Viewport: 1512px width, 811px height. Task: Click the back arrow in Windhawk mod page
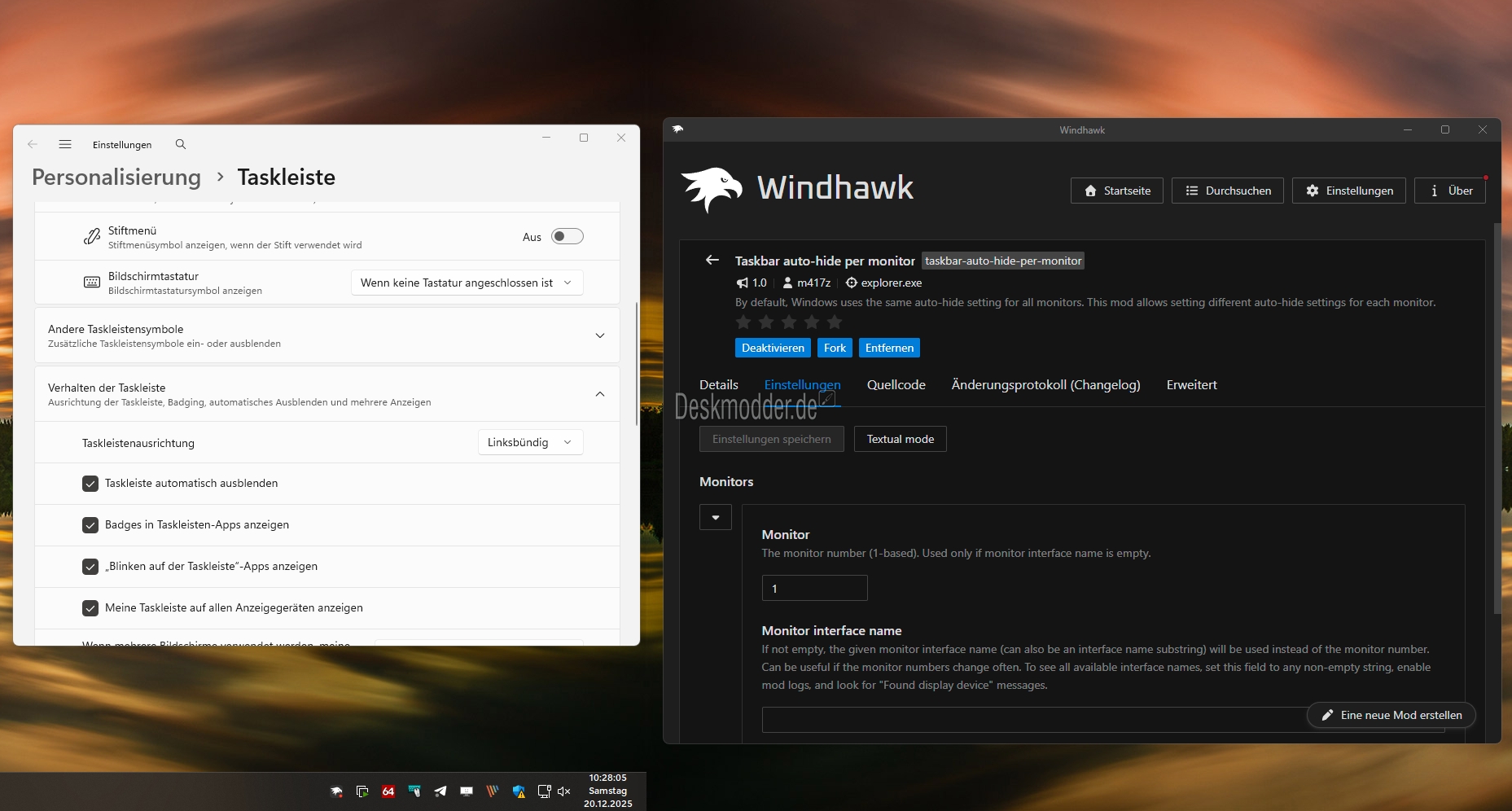click(712, 261)
